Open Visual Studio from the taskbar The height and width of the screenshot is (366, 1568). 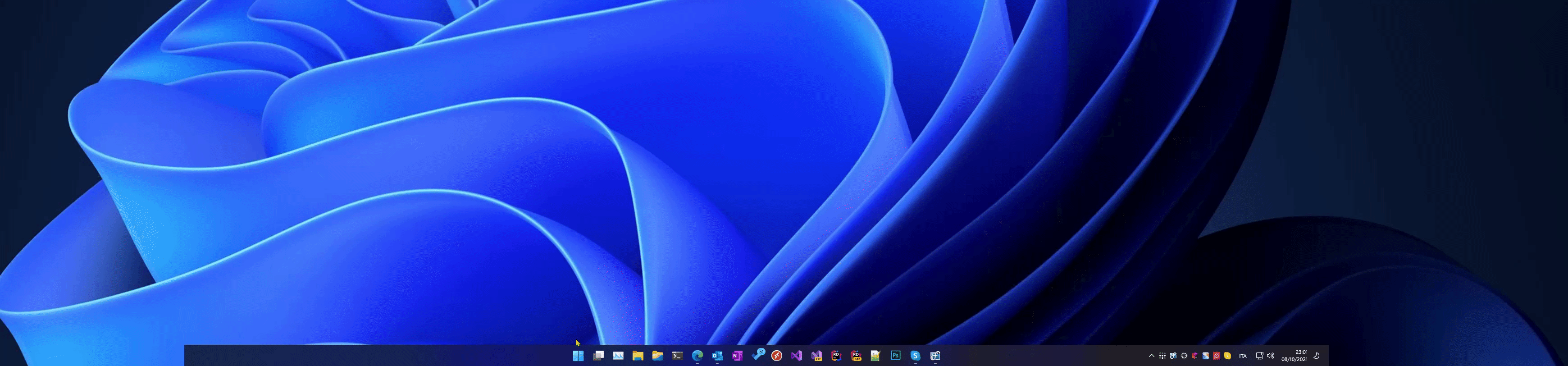(x=796, y=356)
